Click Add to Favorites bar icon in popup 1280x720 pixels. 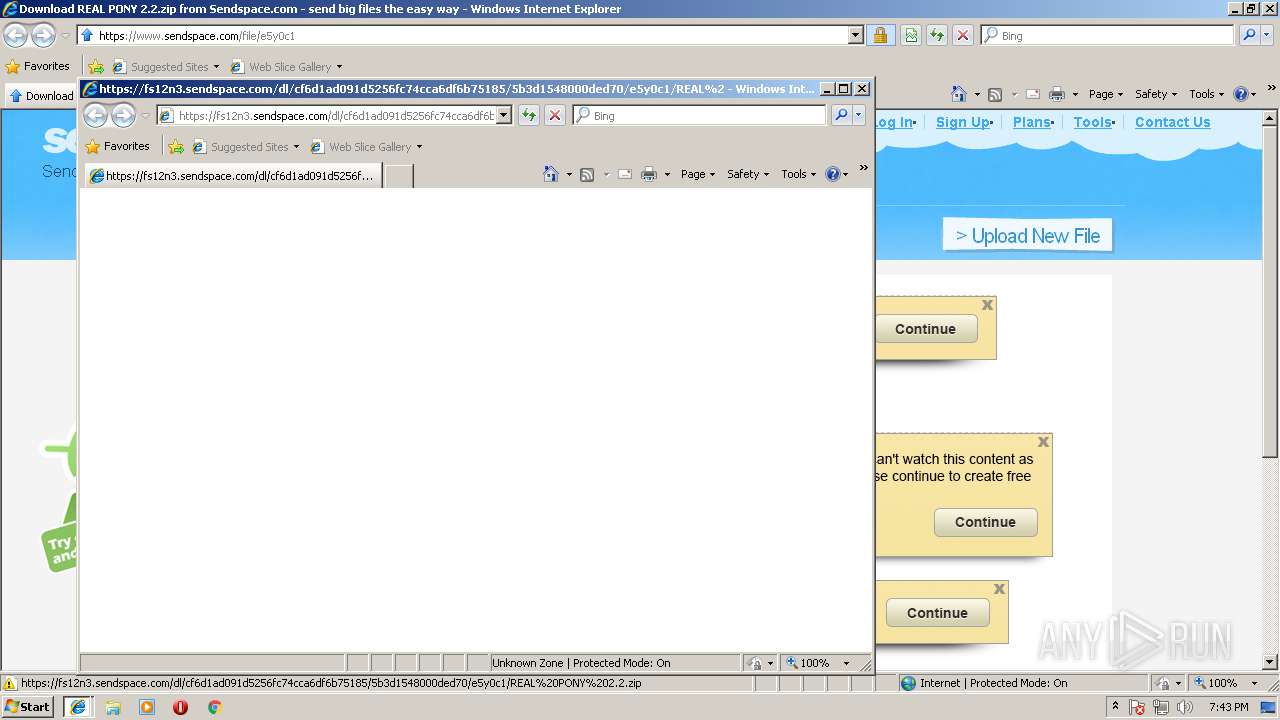tap(176, 147)
